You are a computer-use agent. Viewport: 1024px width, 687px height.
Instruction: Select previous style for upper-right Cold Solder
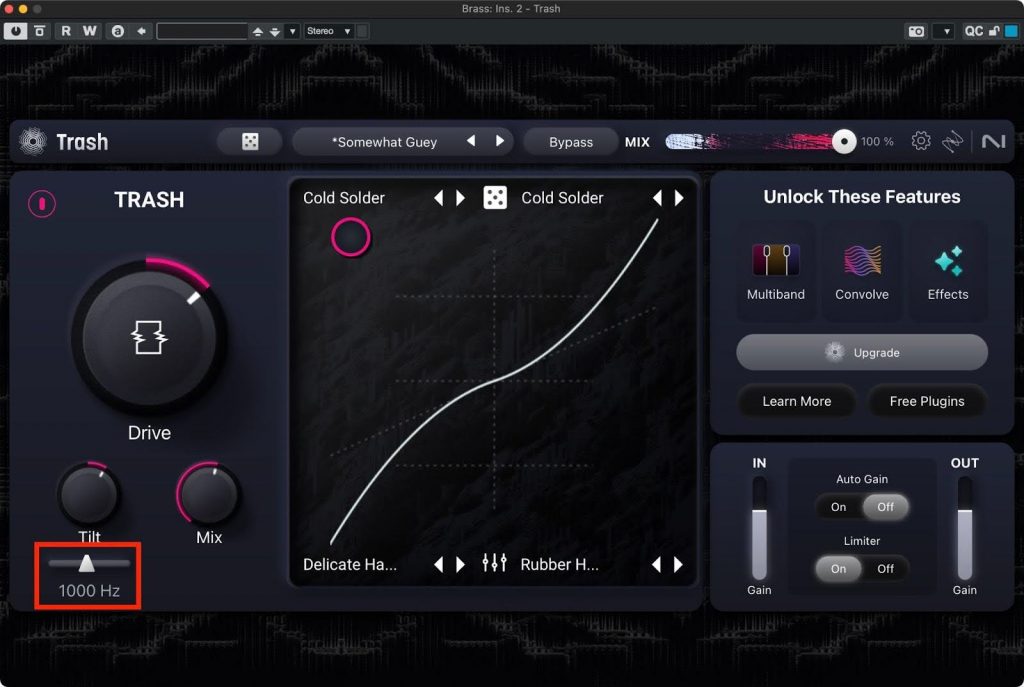[657, 198]
